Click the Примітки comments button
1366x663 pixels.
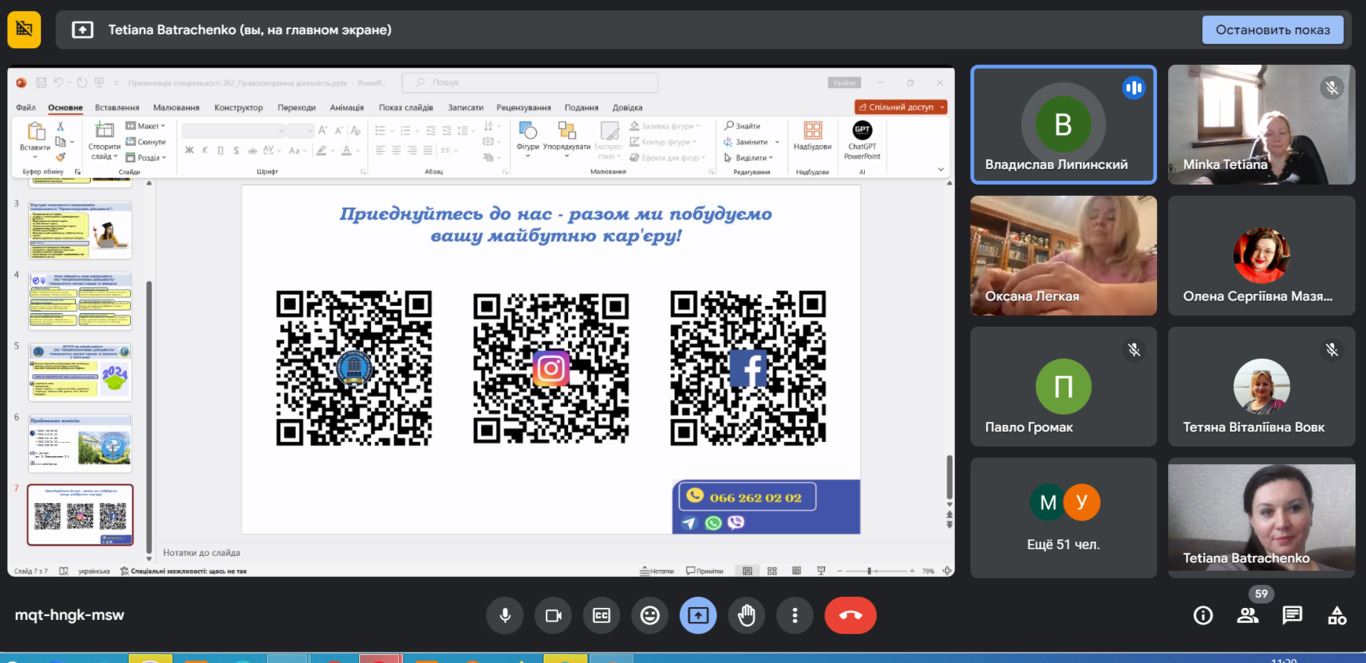pos(704,571)
